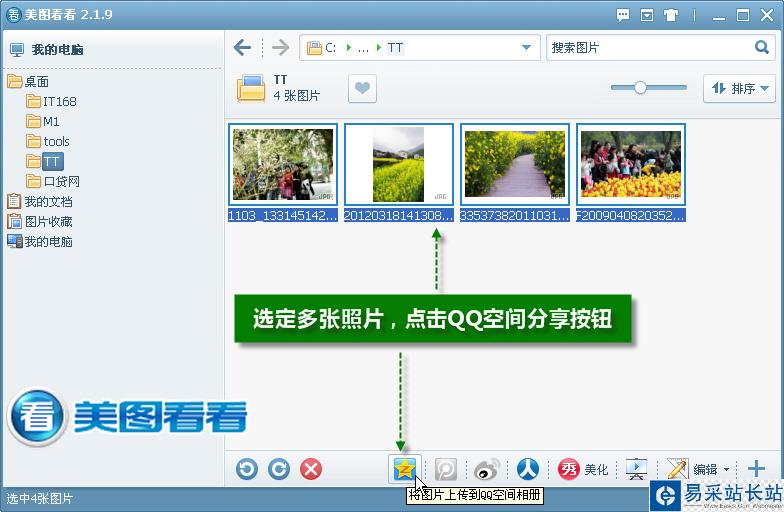This screenshot has height=512, width=784.
Task: Open M1 folder in tree
Action: (x=43, y=122)
